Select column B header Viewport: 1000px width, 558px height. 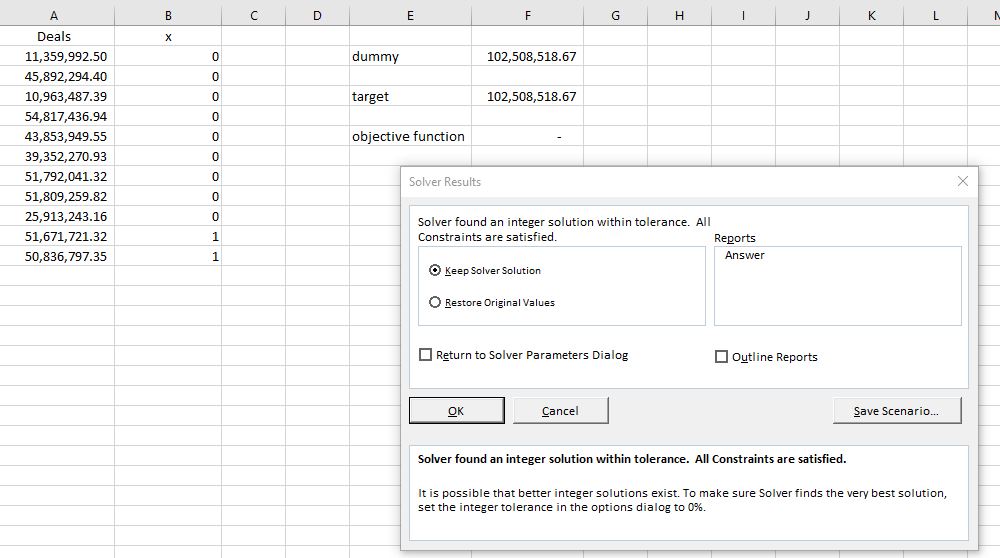168,16
